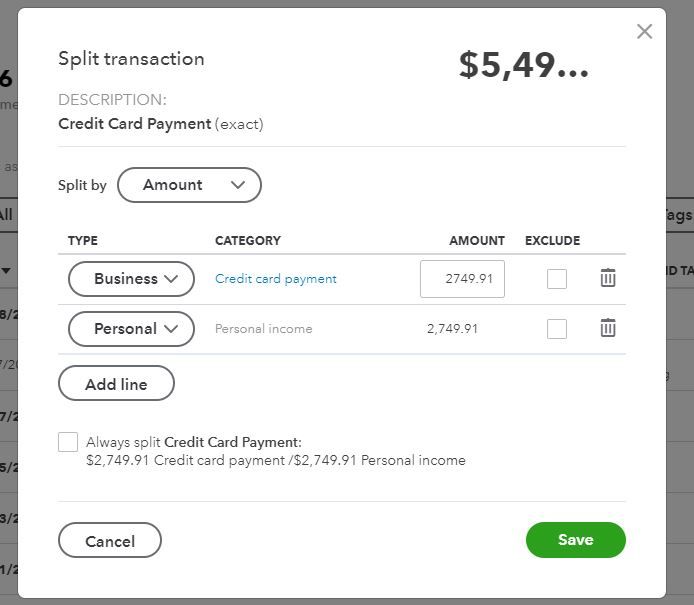The height and width of the screenshot is (605, 694).
Task: Enable always split Credit Card Payment
Action: [x=68, y=442]
